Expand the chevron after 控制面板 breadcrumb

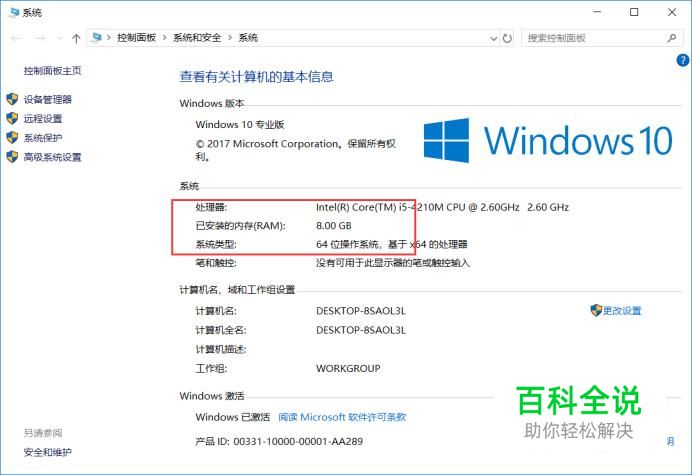(164, 38)
